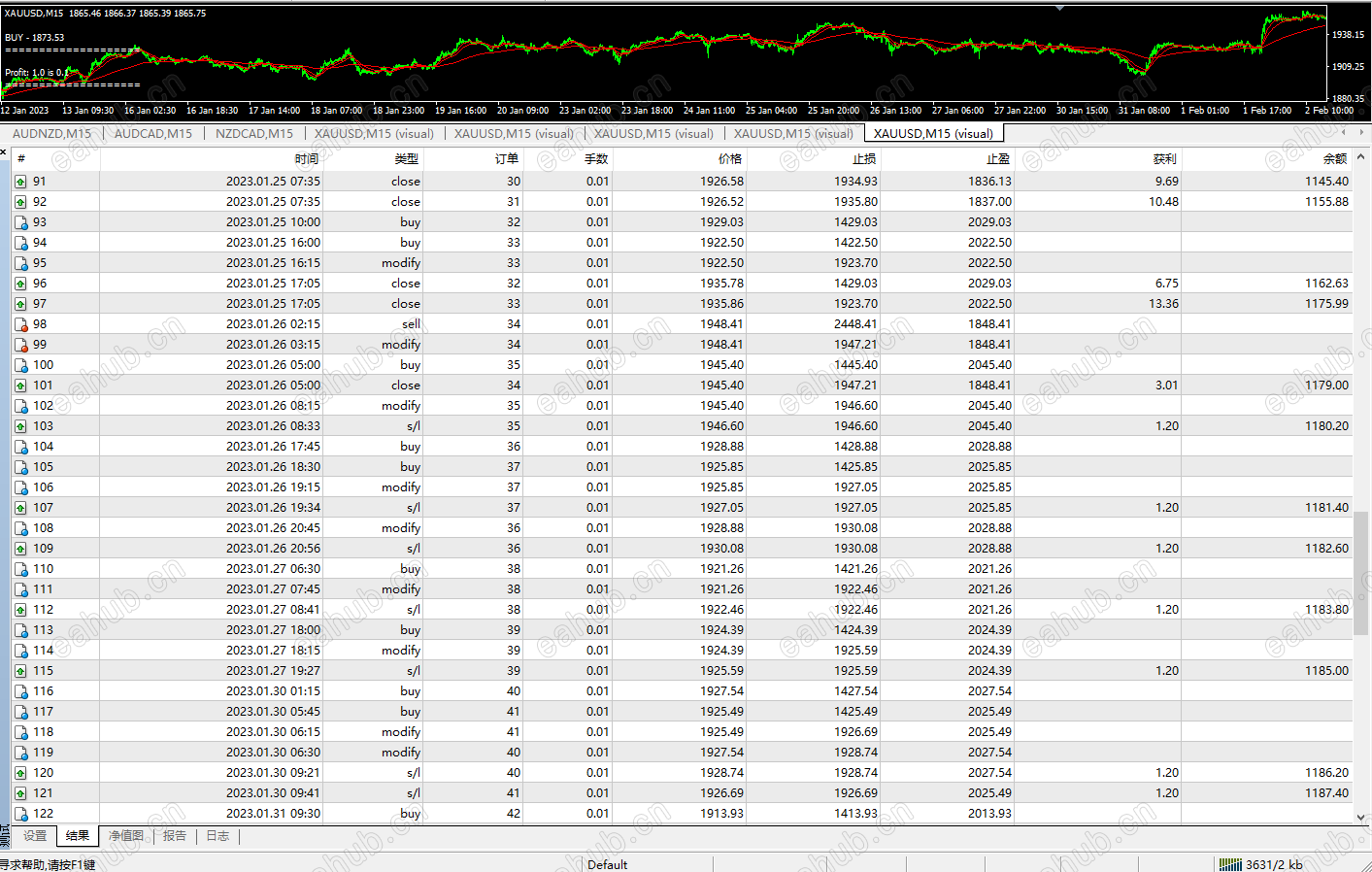Open the 设置 tester tab
Viewport: 1372px width, 872px height.
(x=35, y=836)
